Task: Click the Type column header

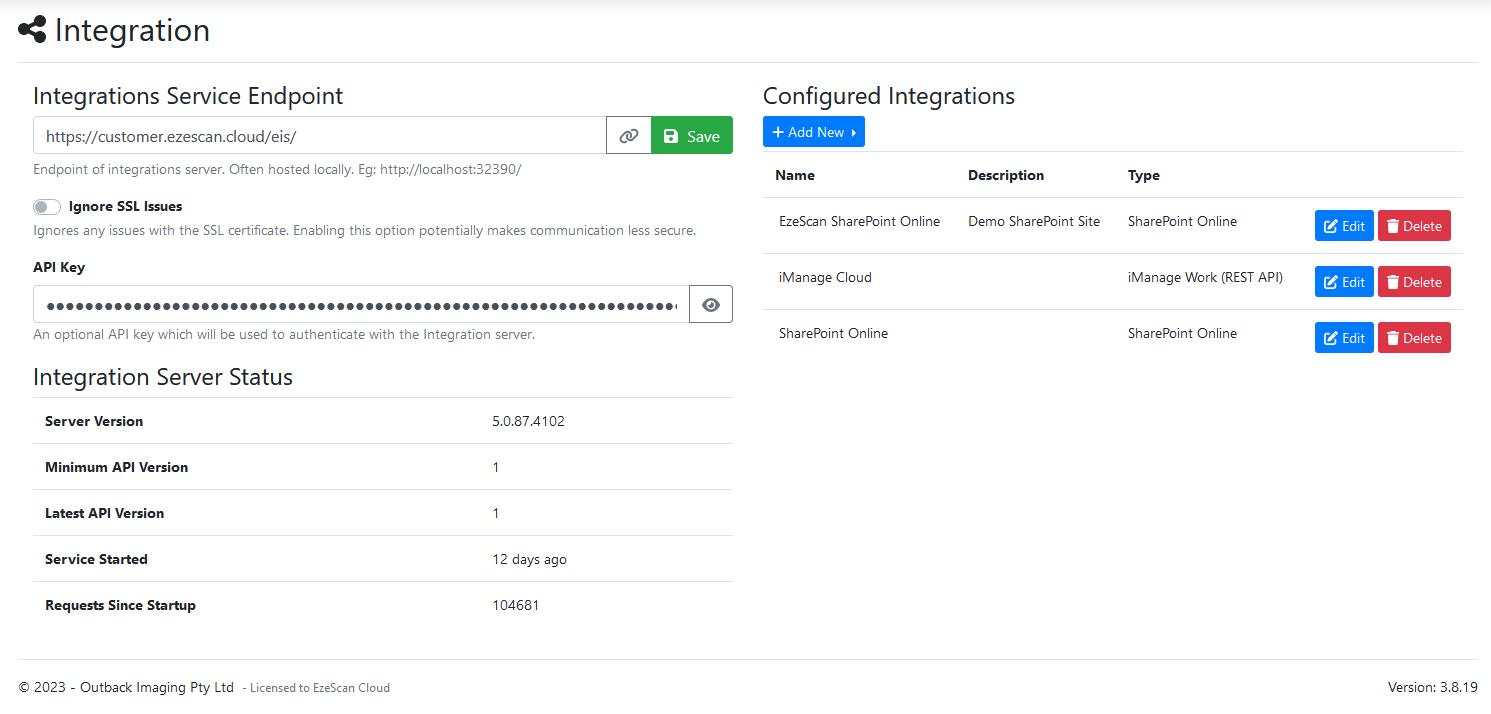Action: tap(1143, 175)
